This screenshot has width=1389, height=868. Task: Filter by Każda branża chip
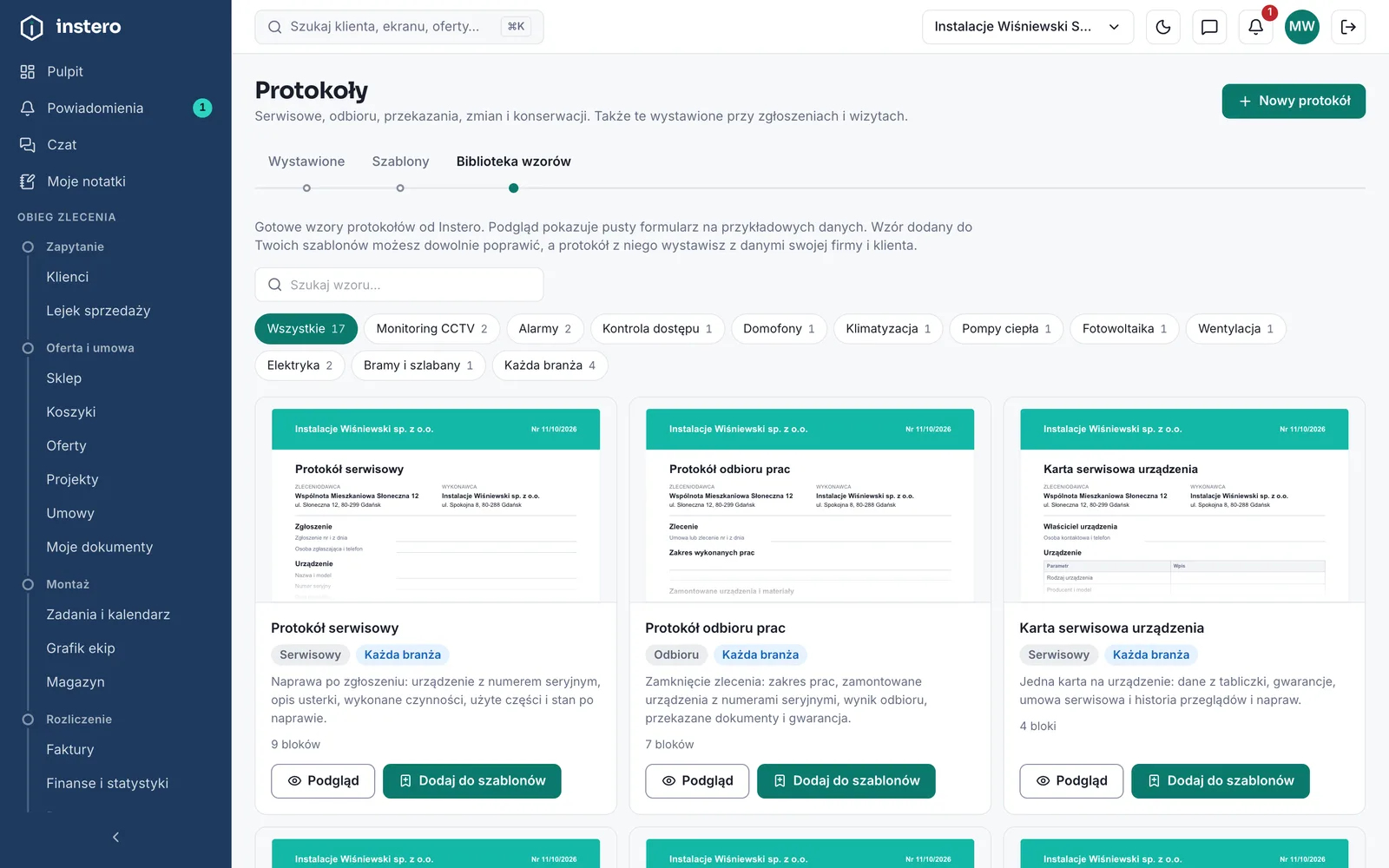tap(550, 365)
